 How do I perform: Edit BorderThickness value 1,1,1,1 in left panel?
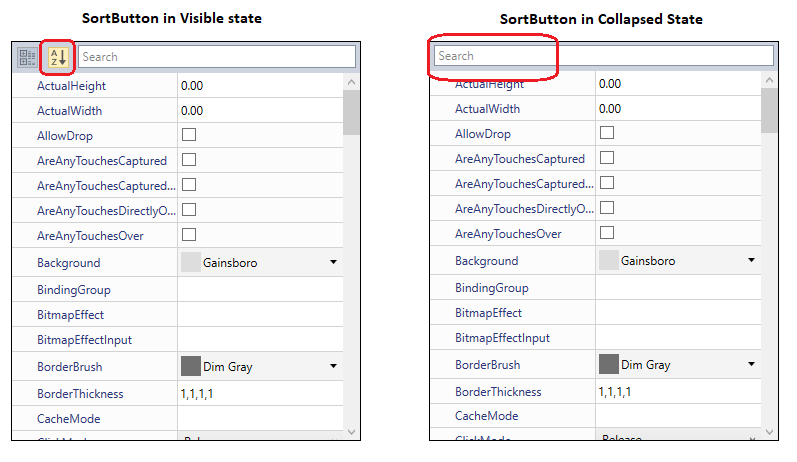(x=260, y=393)
